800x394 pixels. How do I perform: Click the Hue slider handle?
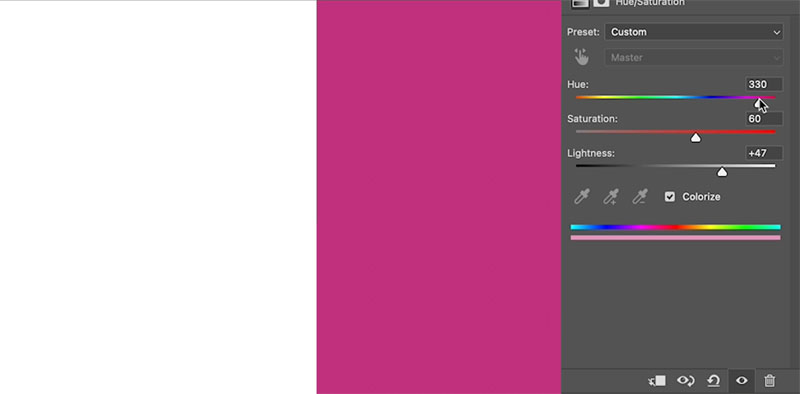pos(758,103)
